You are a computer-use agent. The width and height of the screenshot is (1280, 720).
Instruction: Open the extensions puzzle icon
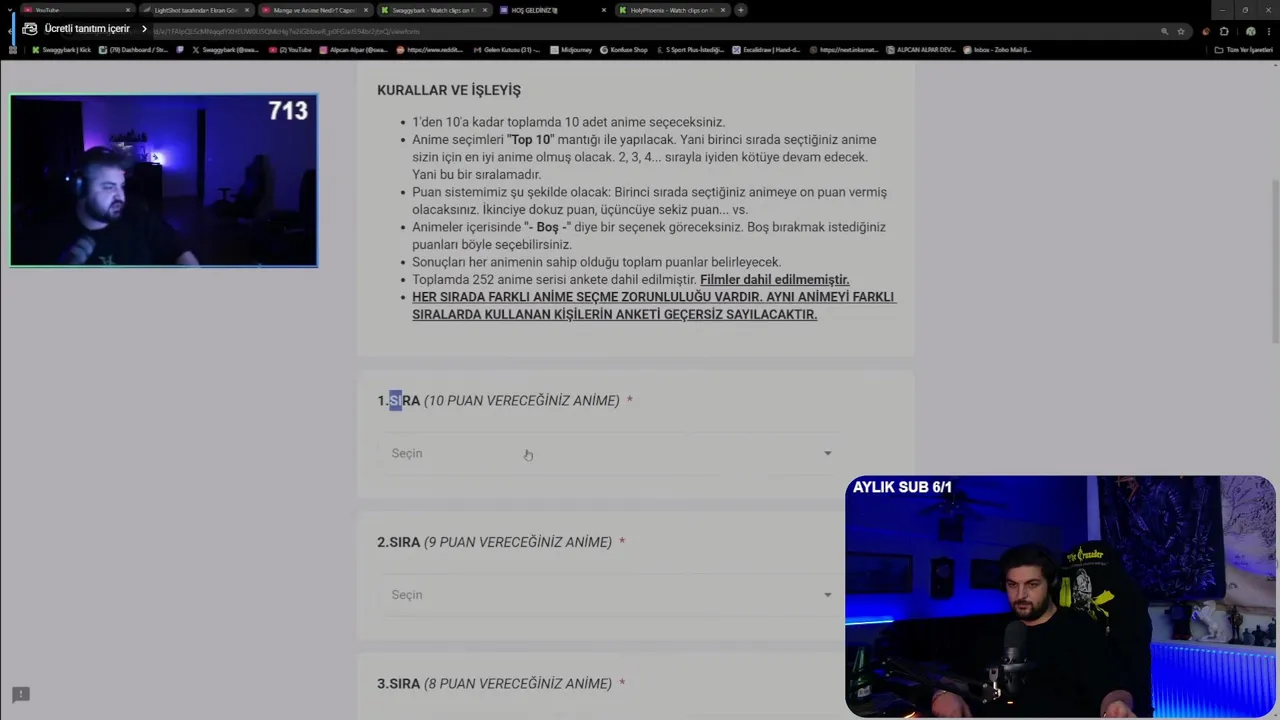click(x=1224, y=31)
